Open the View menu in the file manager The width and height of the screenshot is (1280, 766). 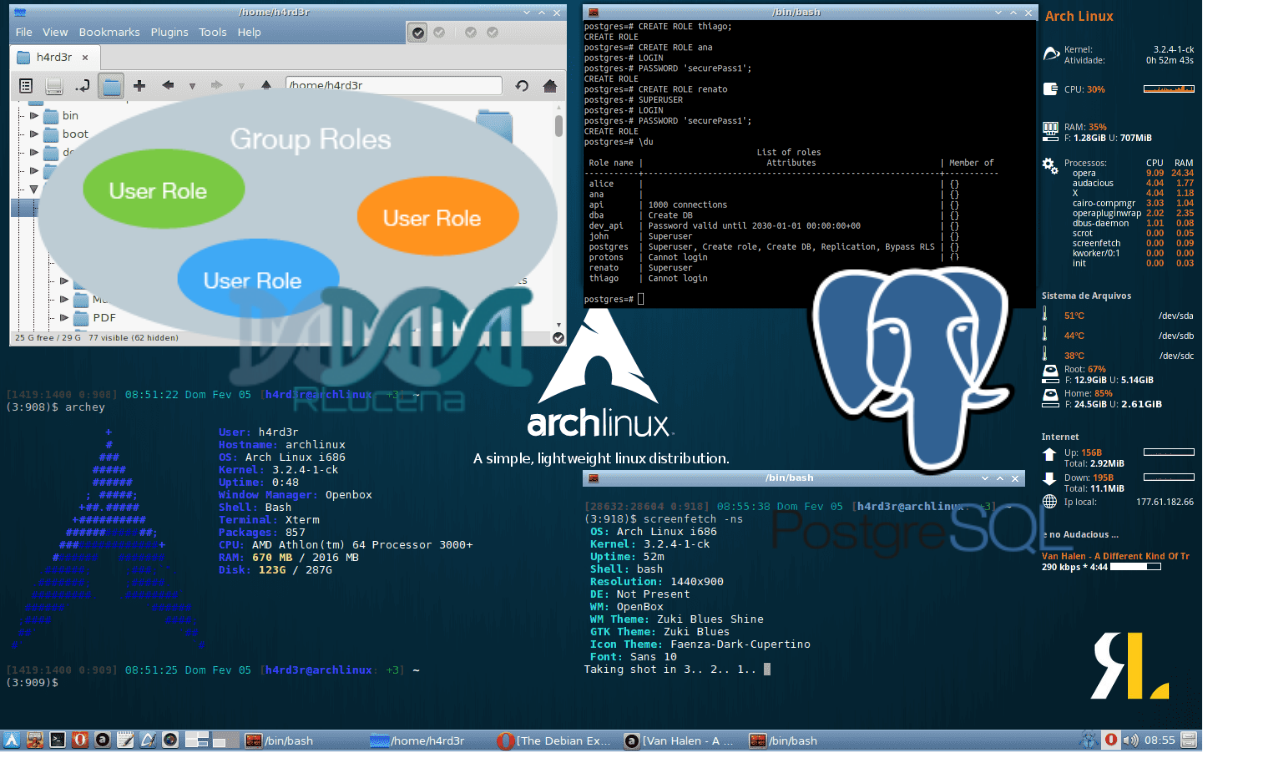point(56,32)
